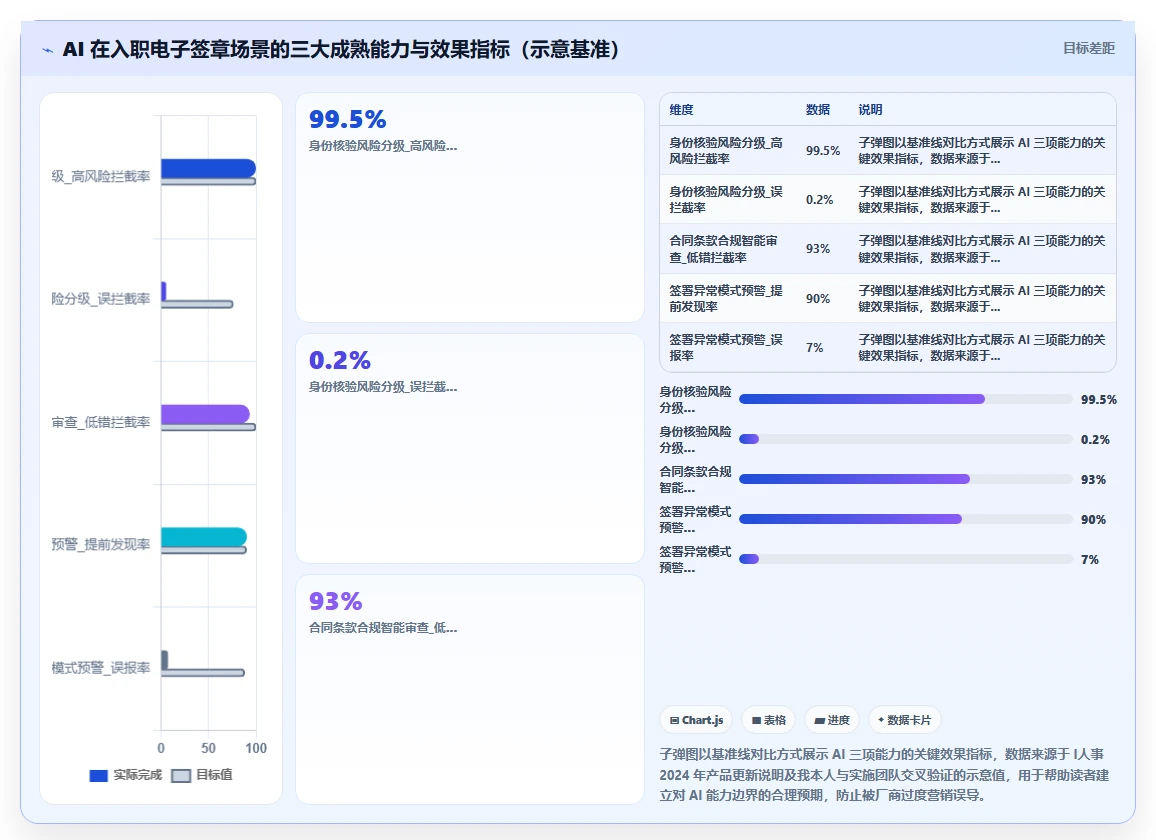Click 合同条款合规智能审查_低… card subtitle
The width and height of the screenshot is (1156, 840).
pos(383,628)
